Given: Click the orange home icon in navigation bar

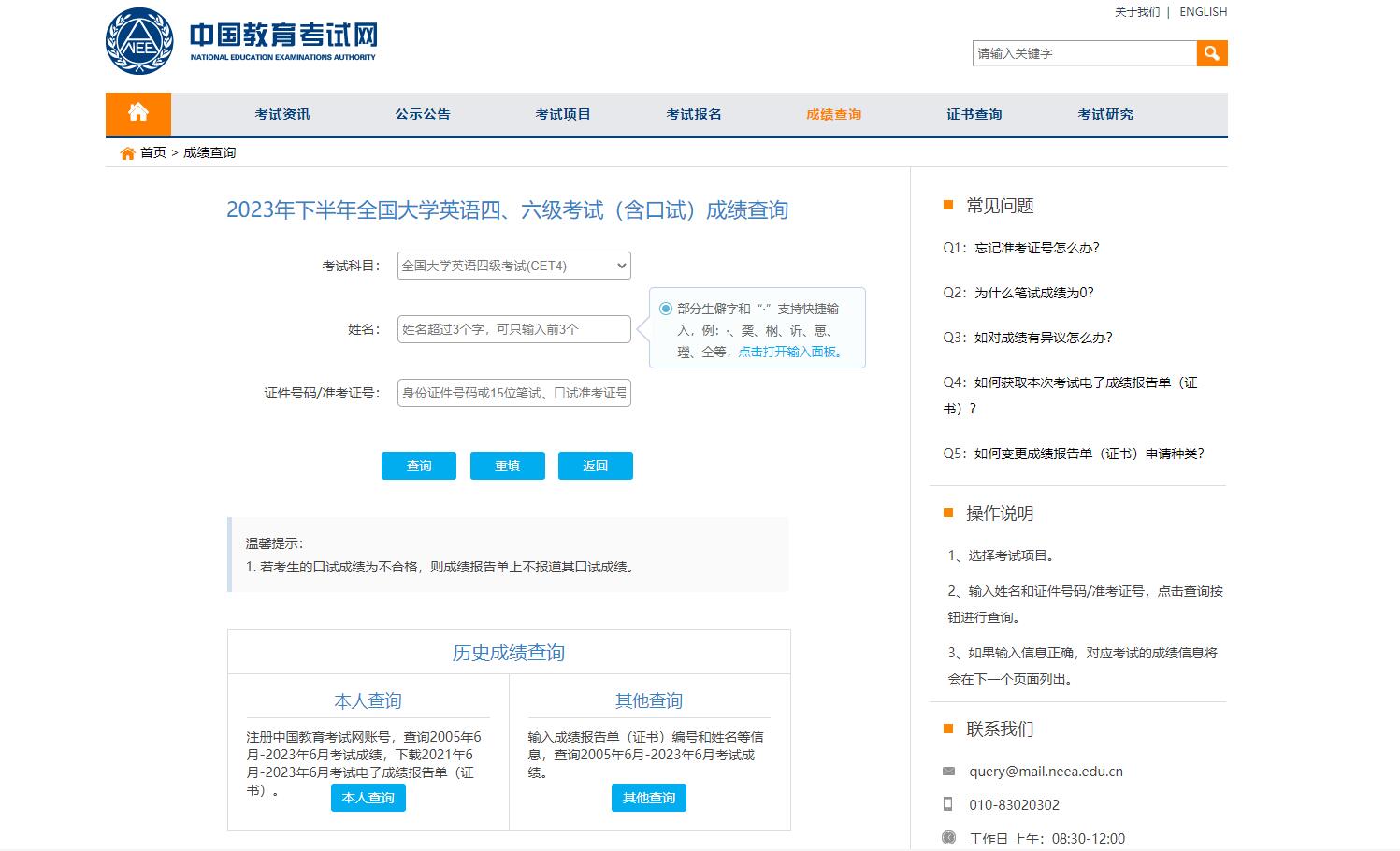Looking at the screenshot, I should coord(138,113).
